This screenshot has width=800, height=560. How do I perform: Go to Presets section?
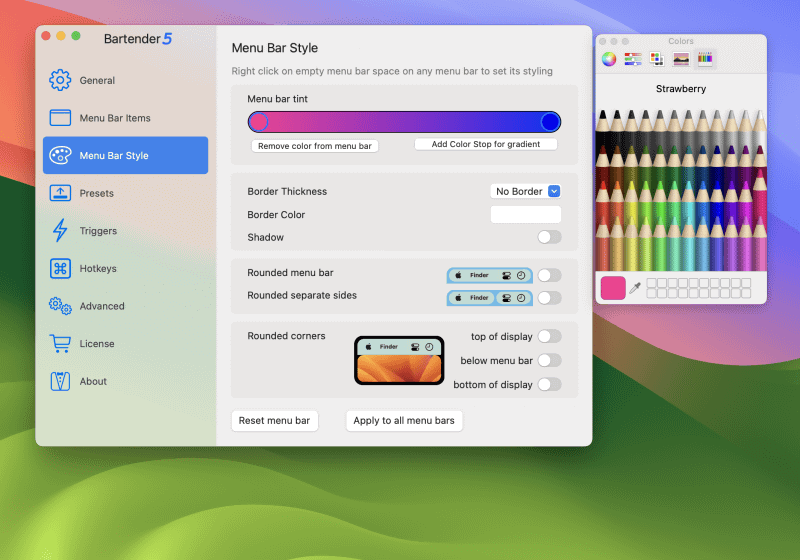pyautogui.click(x=126, y=193)
